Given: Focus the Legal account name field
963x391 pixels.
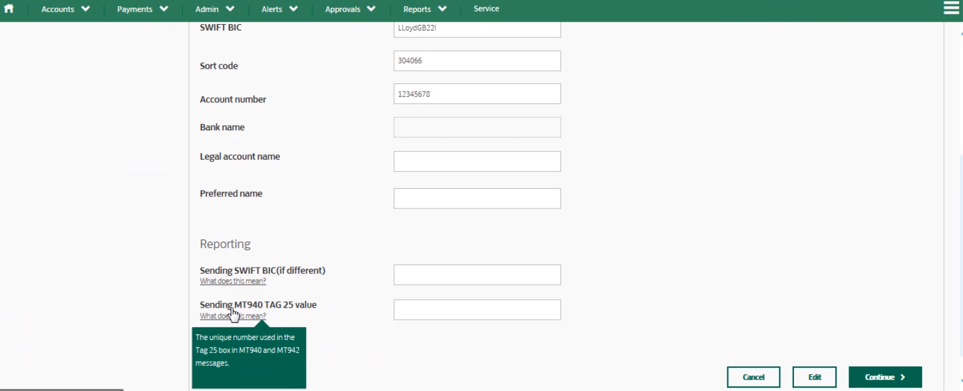Looking at the screenshot, I should pos(477,161).
